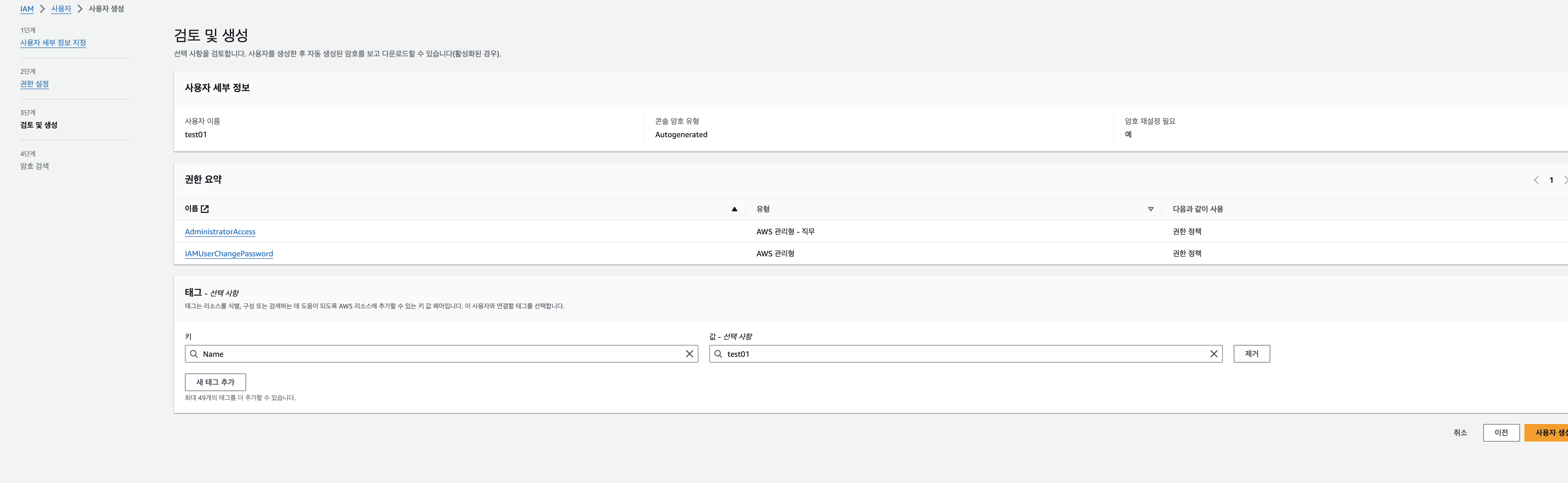This screenshot has height=483, width=1568.
Task: Open the IAMUserChangePassword policy link
Action: click(229, 254)
